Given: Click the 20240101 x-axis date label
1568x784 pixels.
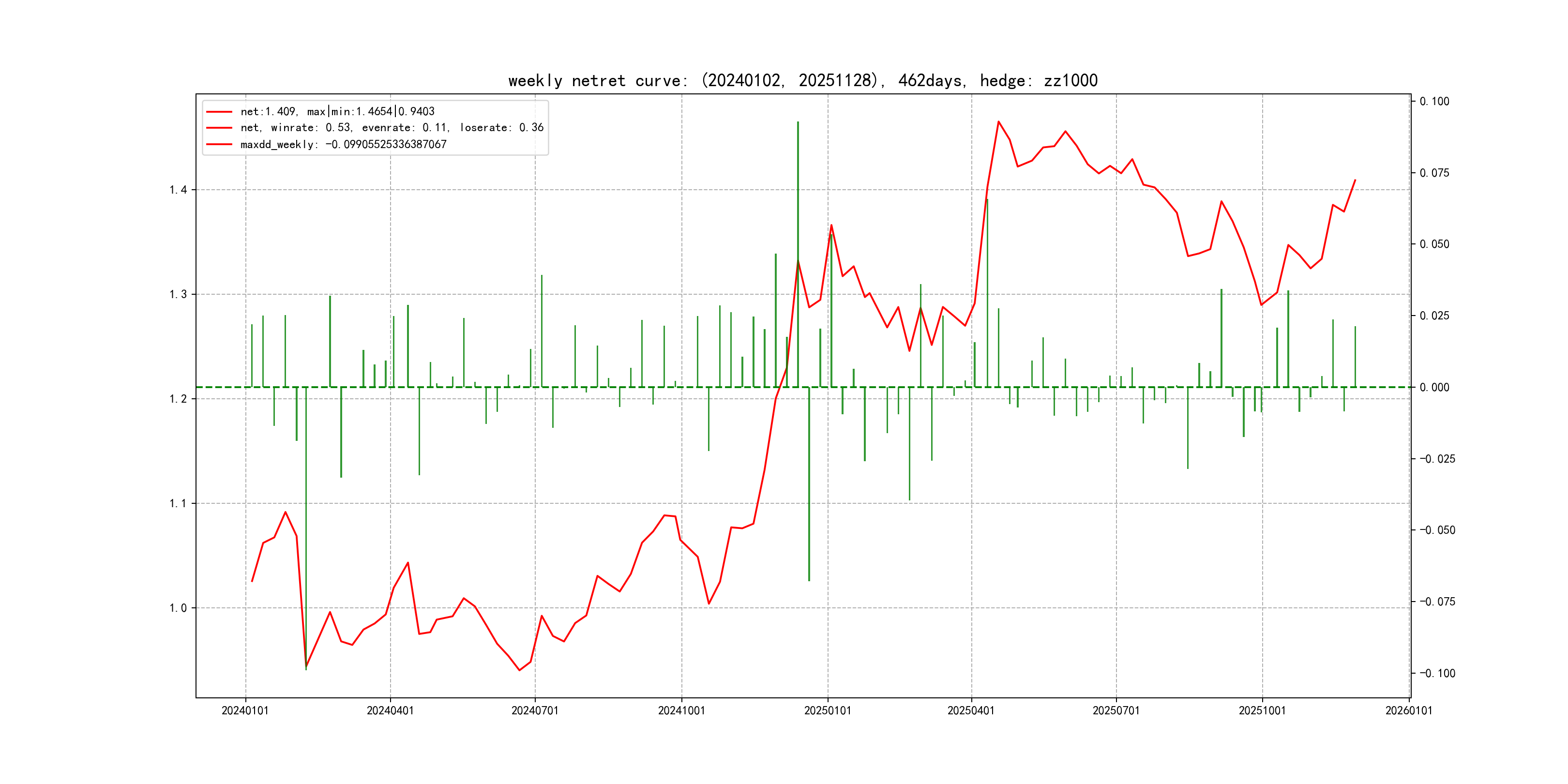Looking at the screenshot, I should 245,710.
